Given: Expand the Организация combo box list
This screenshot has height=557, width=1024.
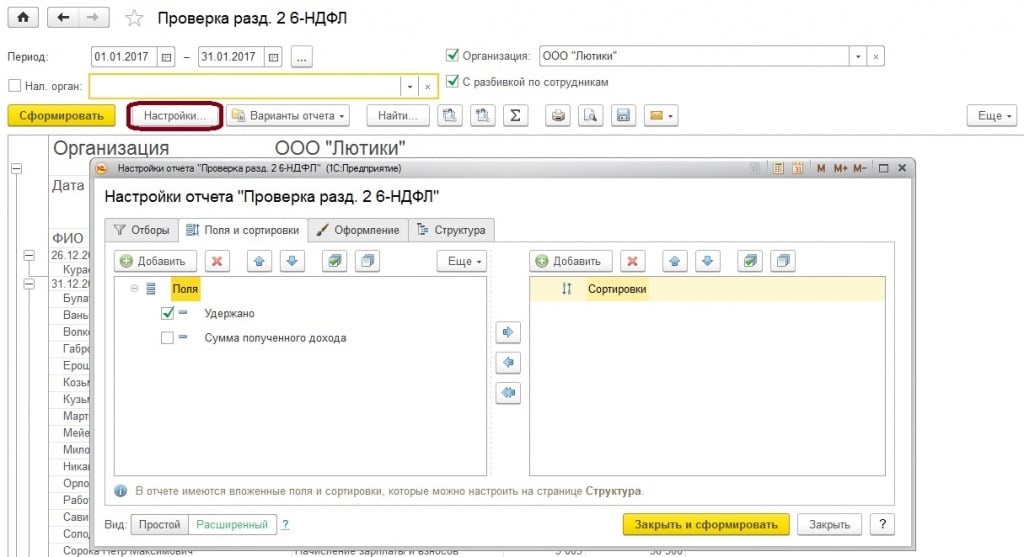Looking at the screenshot, I should point(858,56).
